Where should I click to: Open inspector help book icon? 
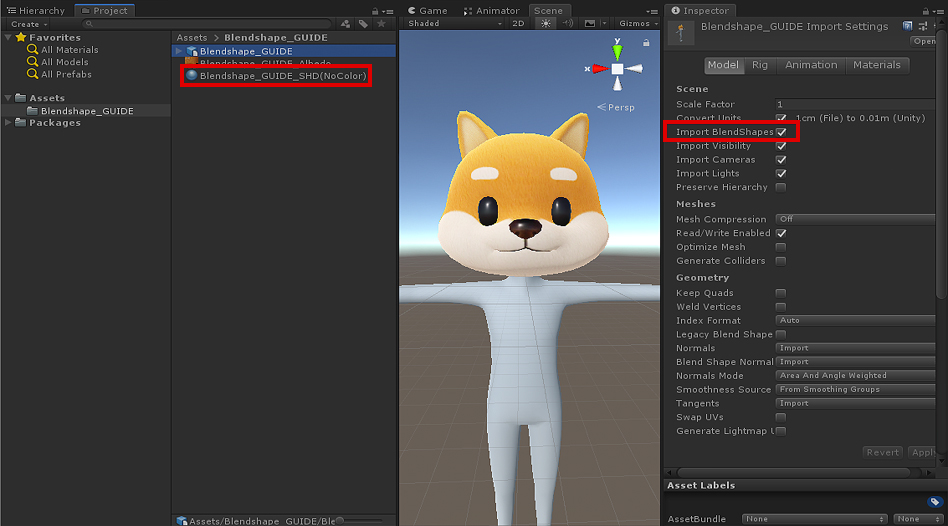907,26
